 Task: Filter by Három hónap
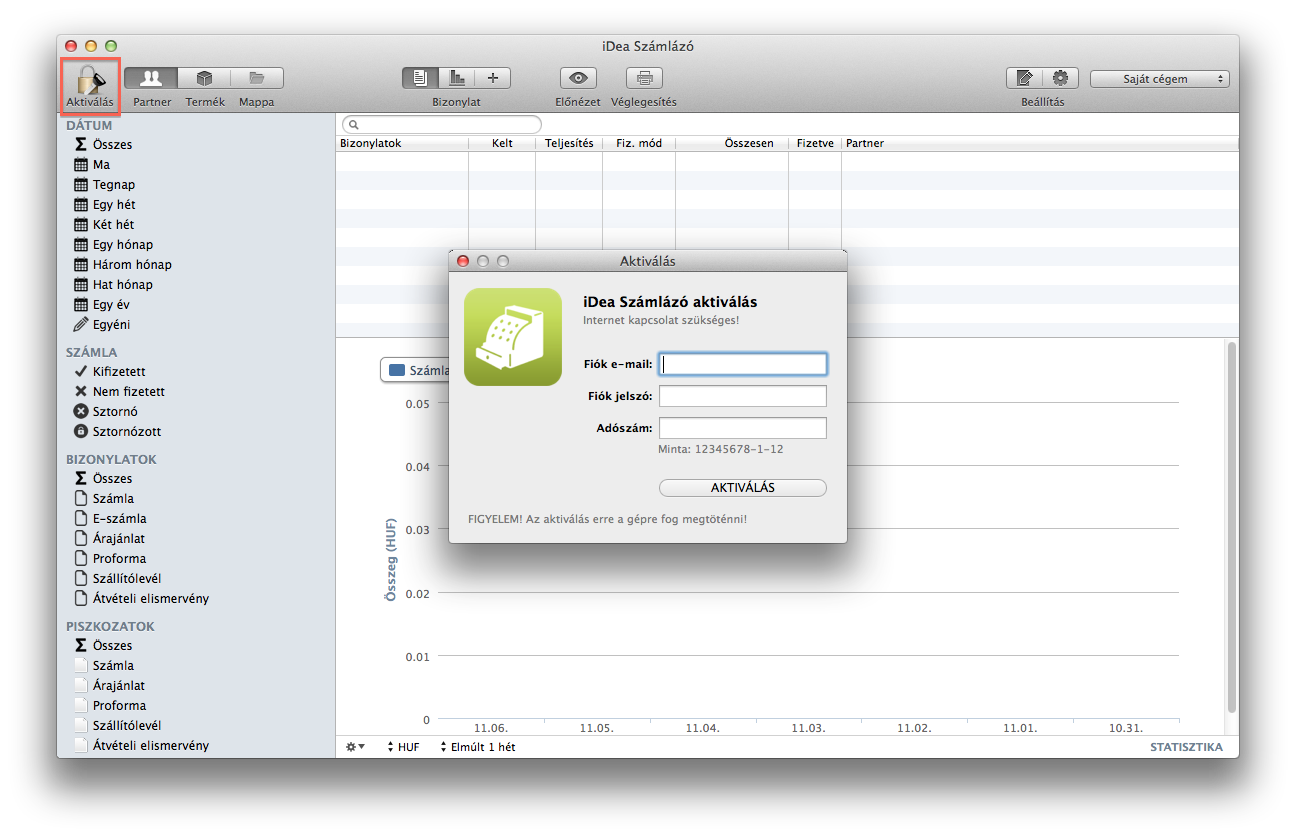click(123, 265)
